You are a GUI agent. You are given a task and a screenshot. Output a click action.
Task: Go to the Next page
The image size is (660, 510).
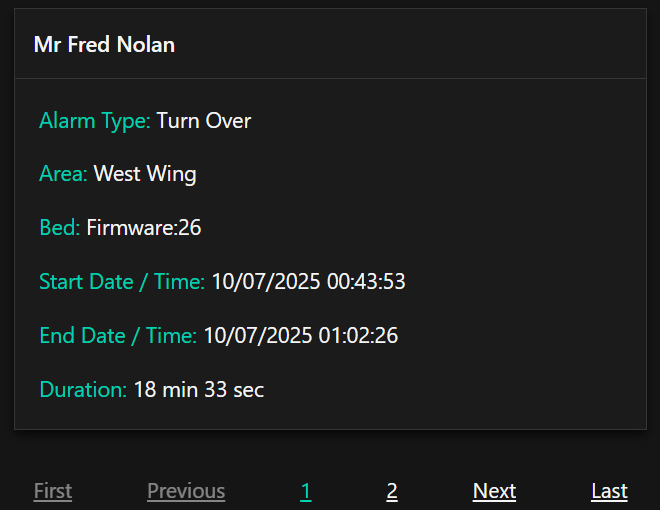[x=494, y=491]
